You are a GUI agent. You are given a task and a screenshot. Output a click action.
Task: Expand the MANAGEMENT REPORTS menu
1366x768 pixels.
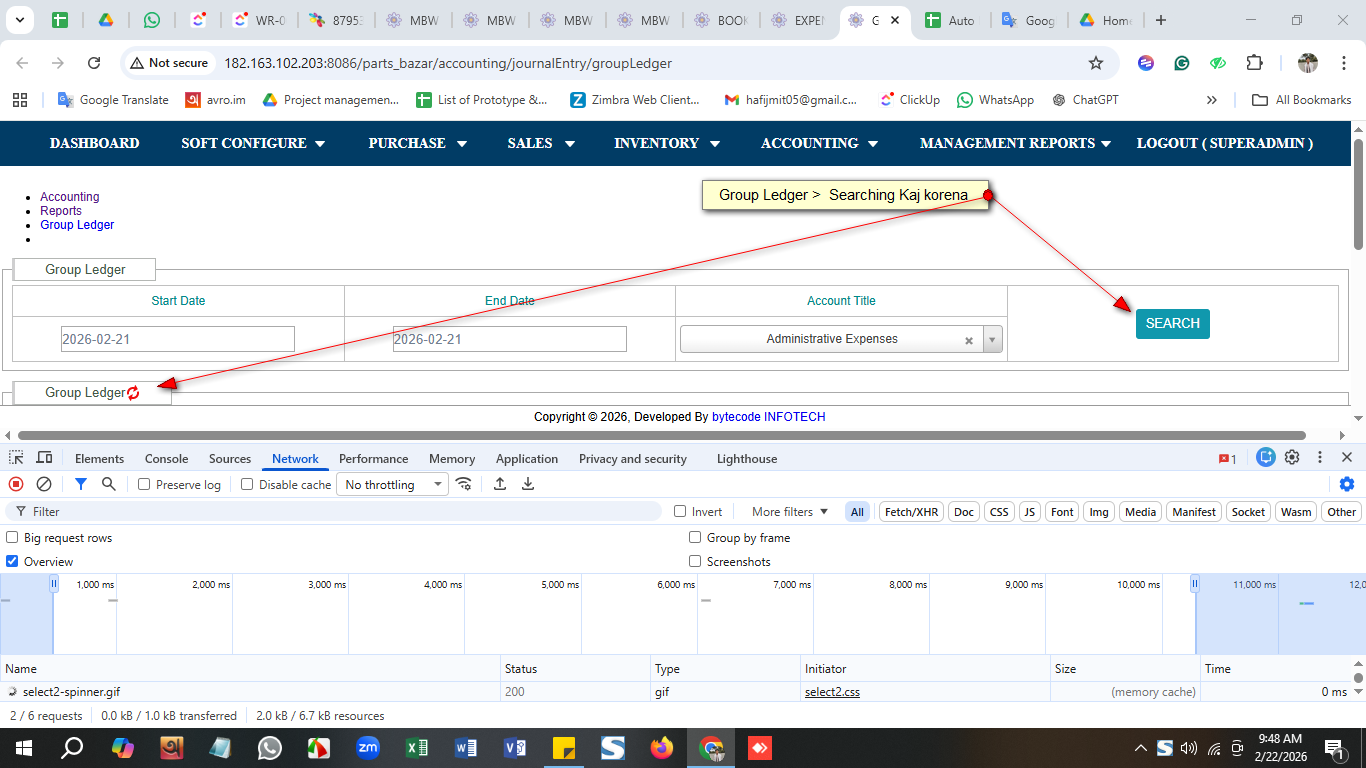[1015, 144]
